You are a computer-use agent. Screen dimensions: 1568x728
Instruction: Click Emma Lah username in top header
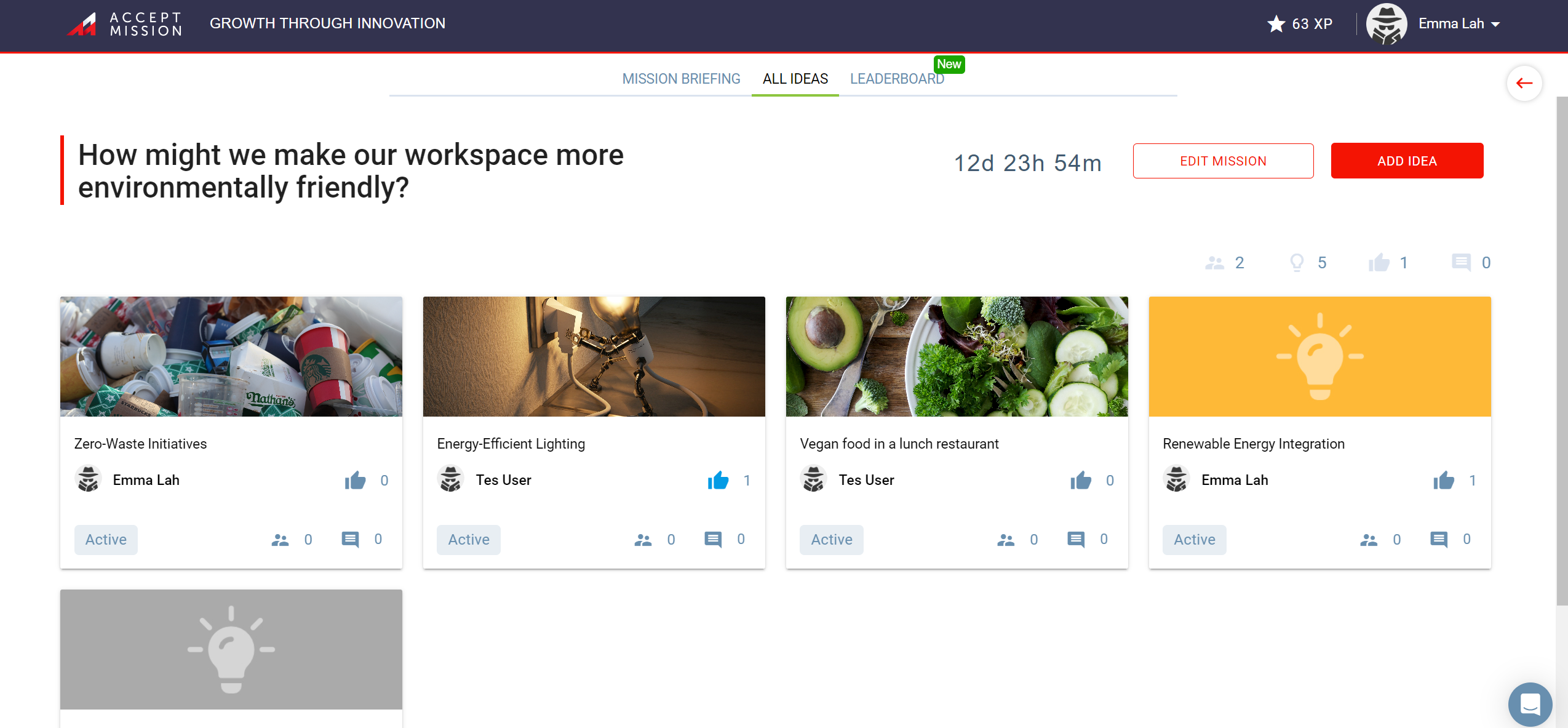(1451, 23)
